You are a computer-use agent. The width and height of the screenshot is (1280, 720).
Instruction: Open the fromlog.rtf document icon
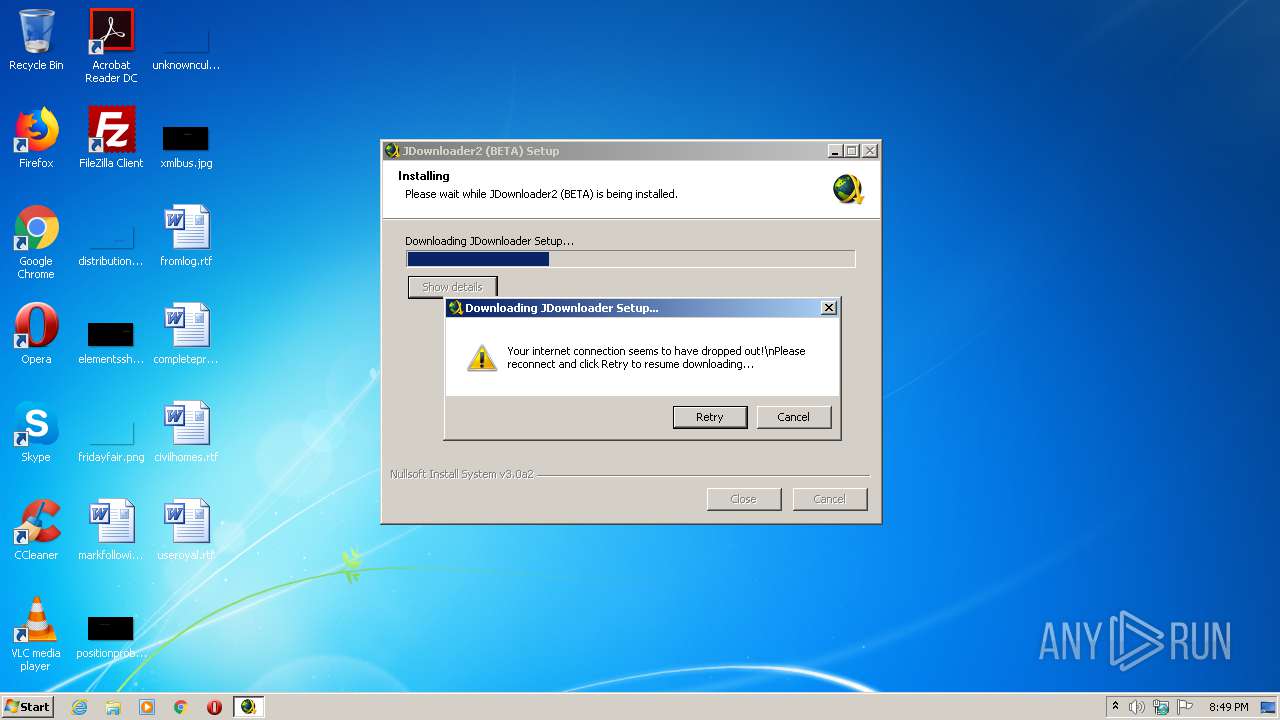pyautogui.click(x=186, y=236)
